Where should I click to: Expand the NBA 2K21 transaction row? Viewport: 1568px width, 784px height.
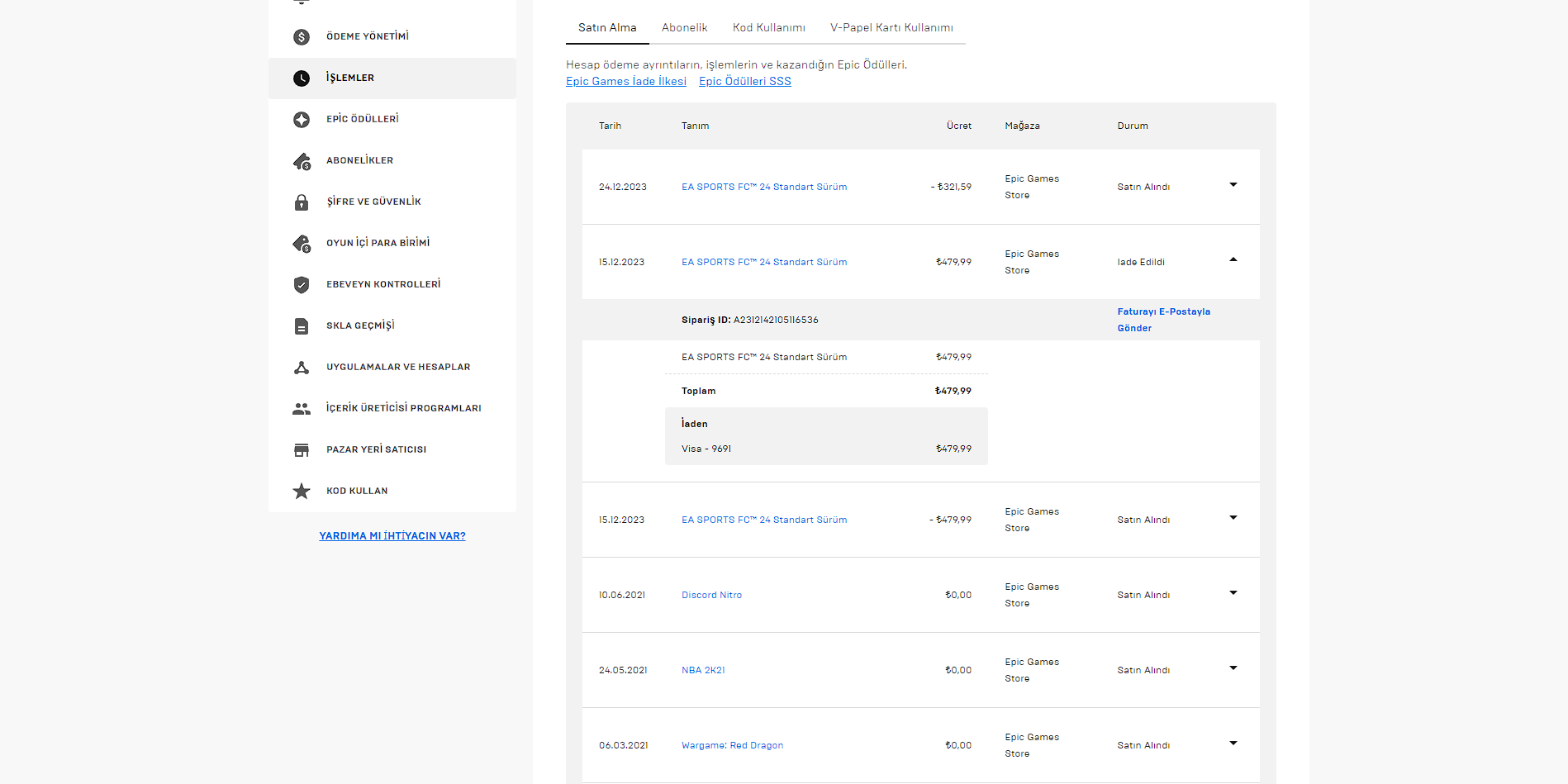coord(1233,668)
